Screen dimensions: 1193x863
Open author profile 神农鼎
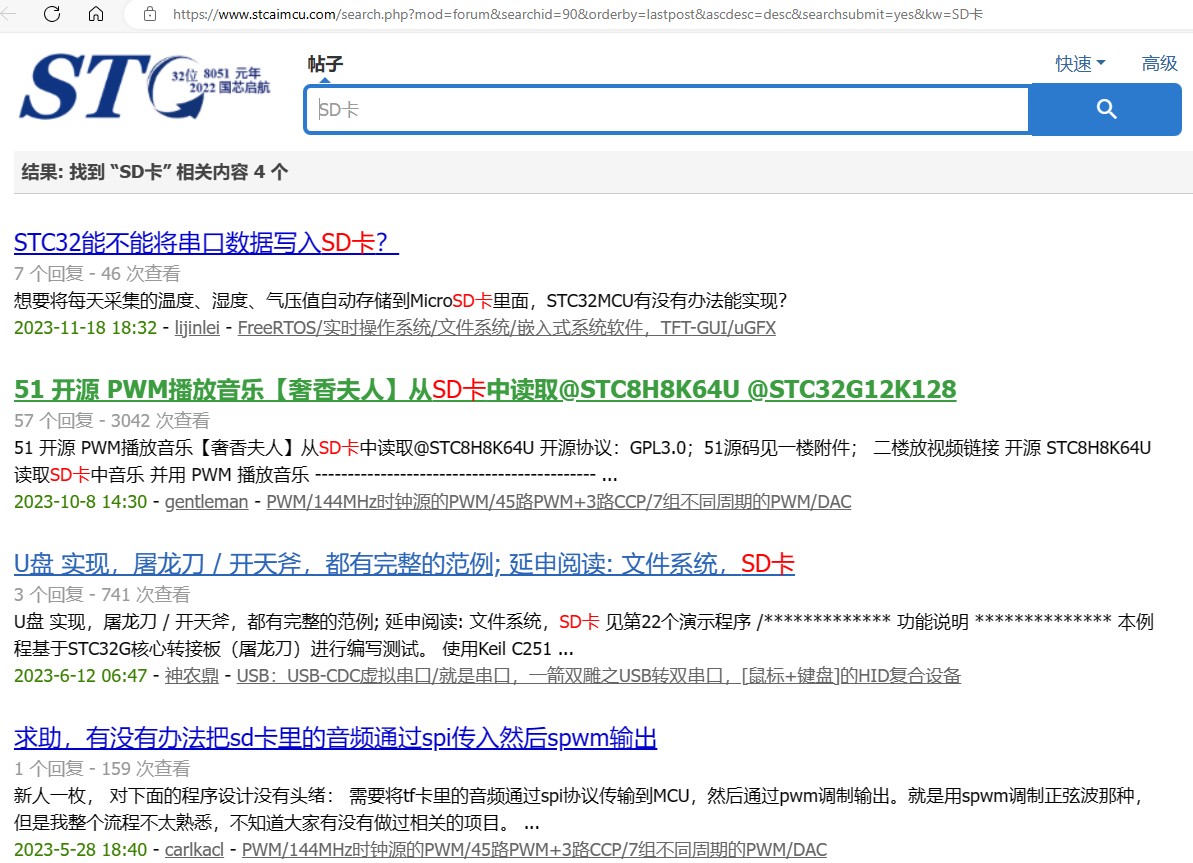pyautogui.click(x=192, y=676)
